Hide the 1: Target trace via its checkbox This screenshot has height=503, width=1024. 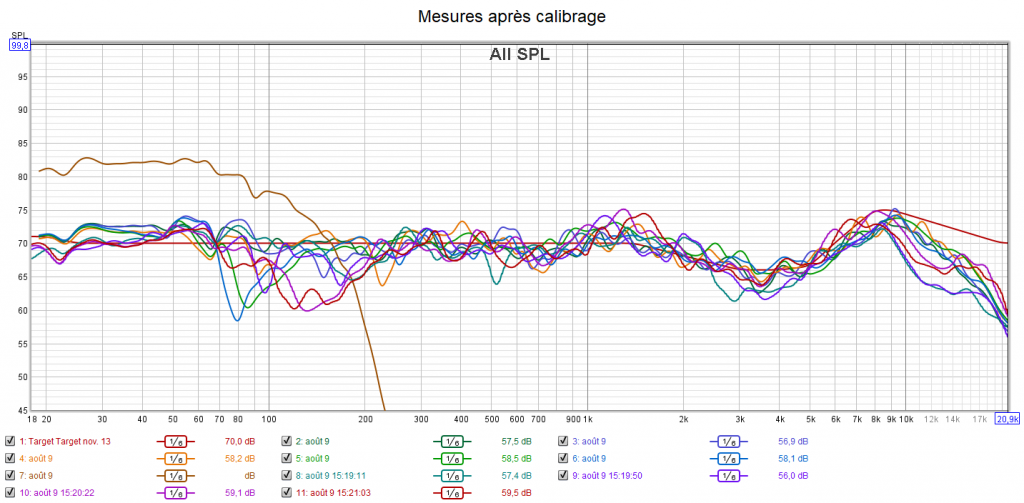coord(10,441)
